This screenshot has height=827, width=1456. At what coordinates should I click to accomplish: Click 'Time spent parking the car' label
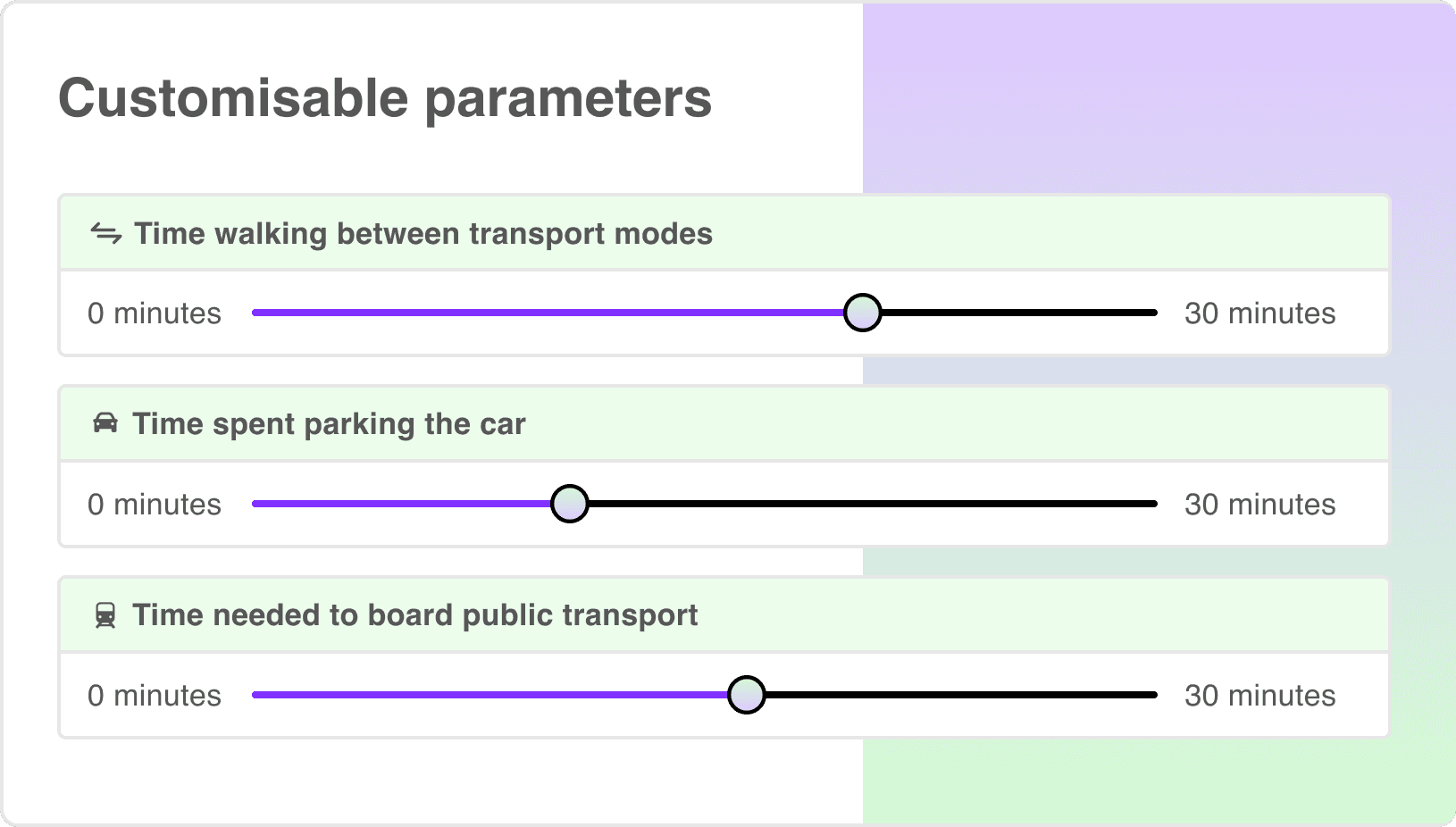coord(329,423)
